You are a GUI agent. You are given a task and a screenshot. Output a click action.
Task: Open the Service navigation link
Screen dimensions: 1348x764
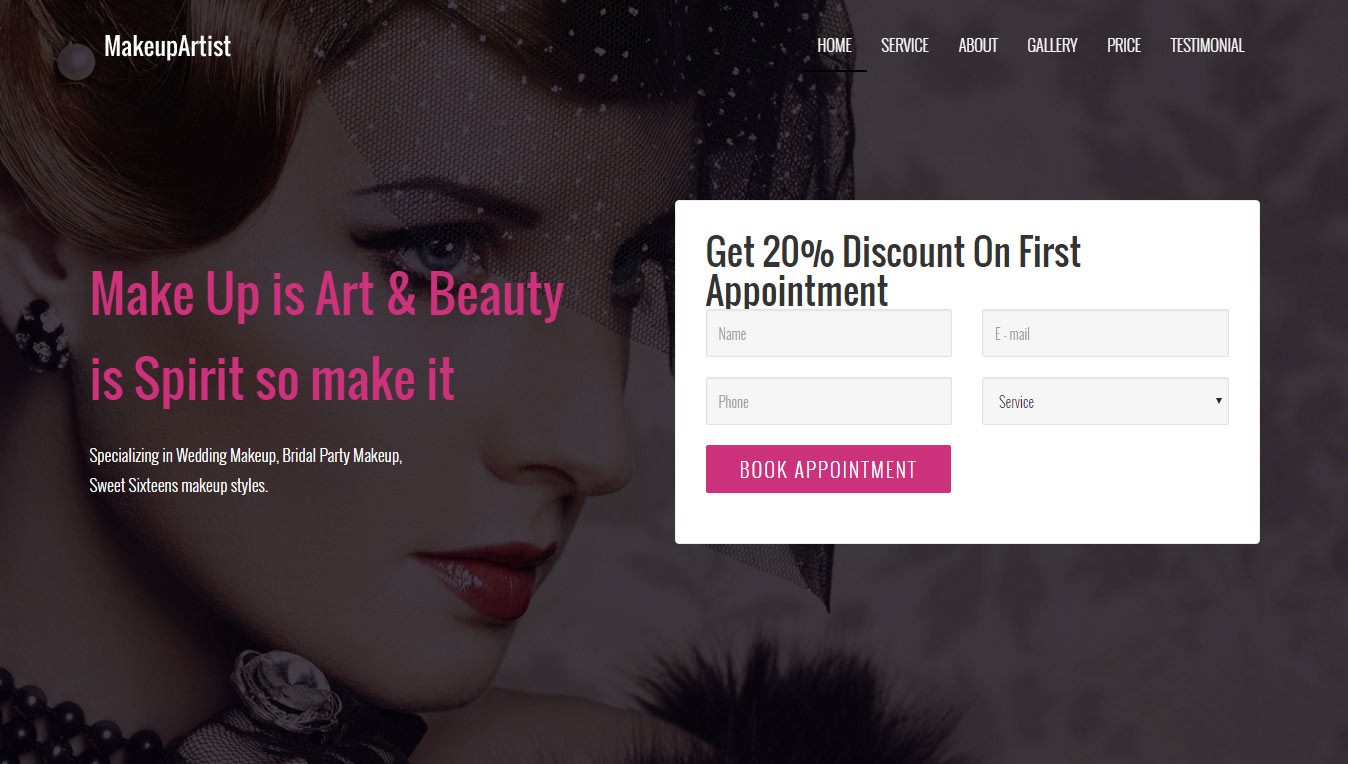coord(904,45)
